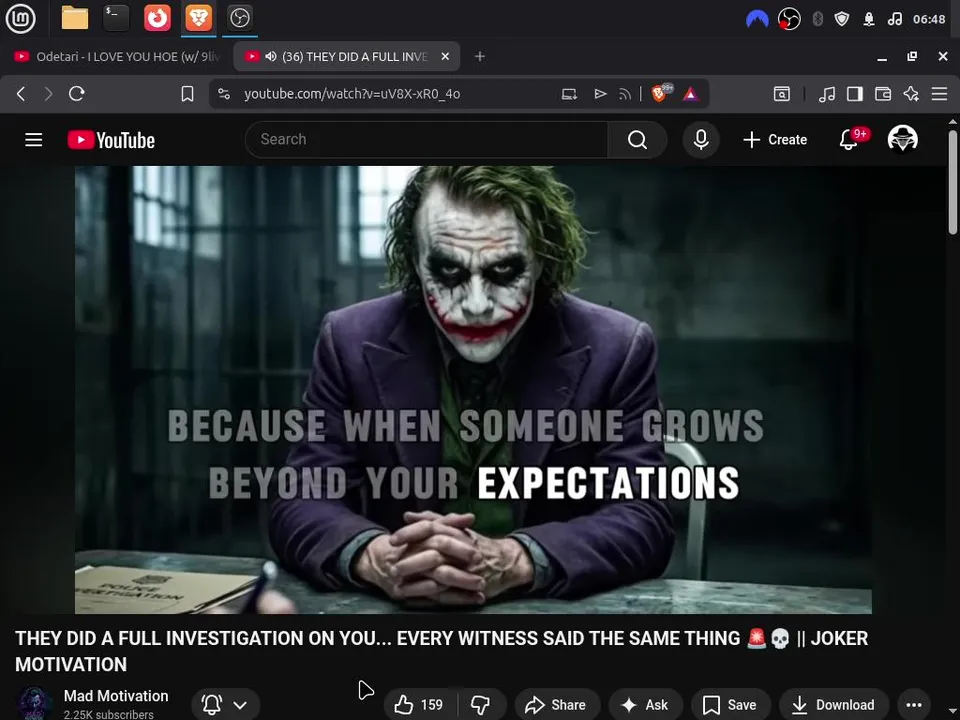Like the video with 159 likes
960x720 pixels.
tap(419, 705)
